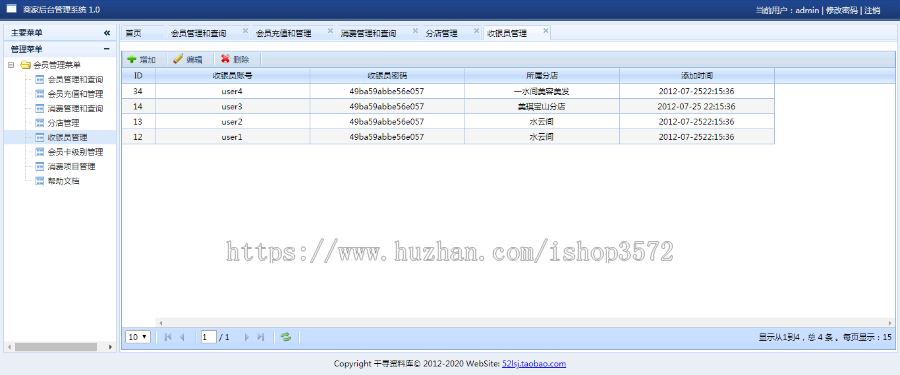Open 分店管理 in the sidebar tree
This screenshot has height=375, width=900.
tap(63, 123)
